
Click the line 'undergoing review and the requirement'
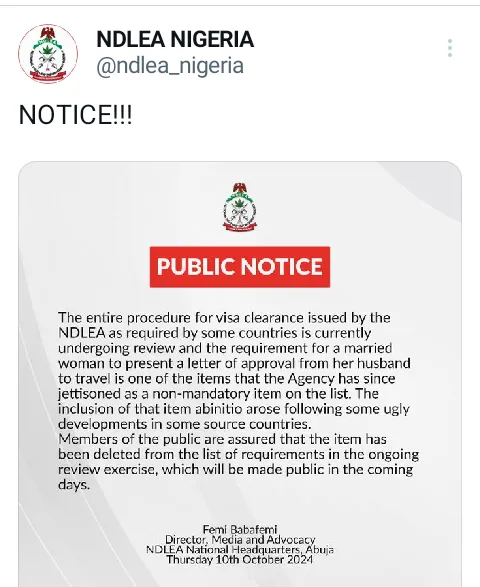225,348
